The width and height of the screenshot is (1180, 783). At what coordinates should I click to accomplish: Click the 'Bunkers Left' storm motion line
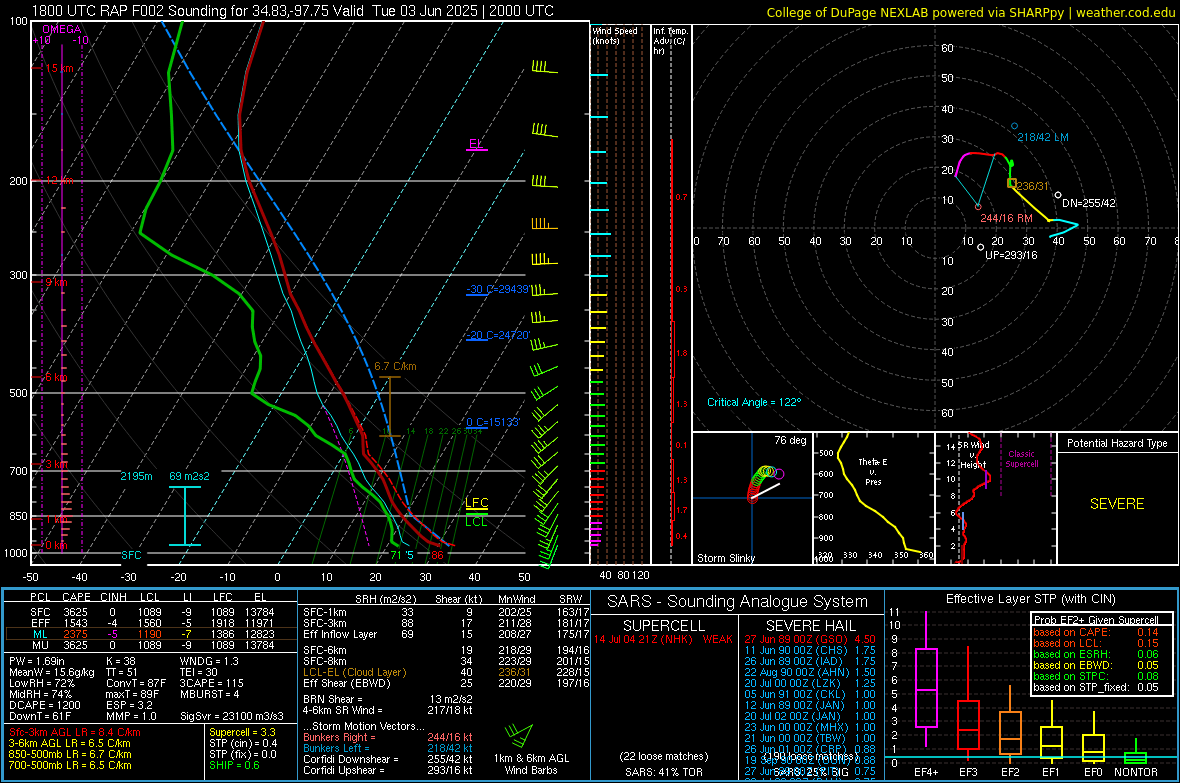[x=388, y=748]
